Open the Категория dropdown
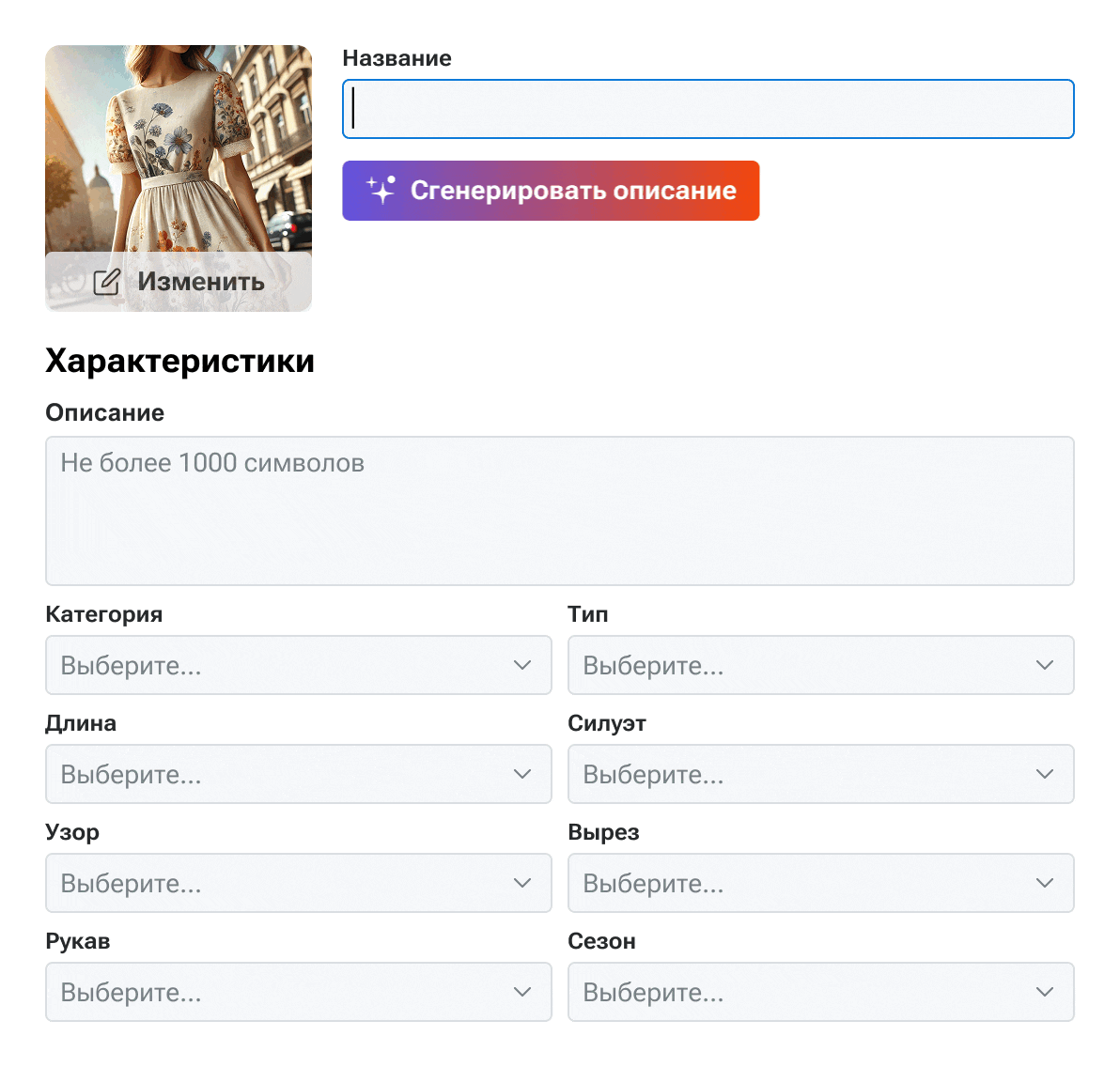 (297, 665)
